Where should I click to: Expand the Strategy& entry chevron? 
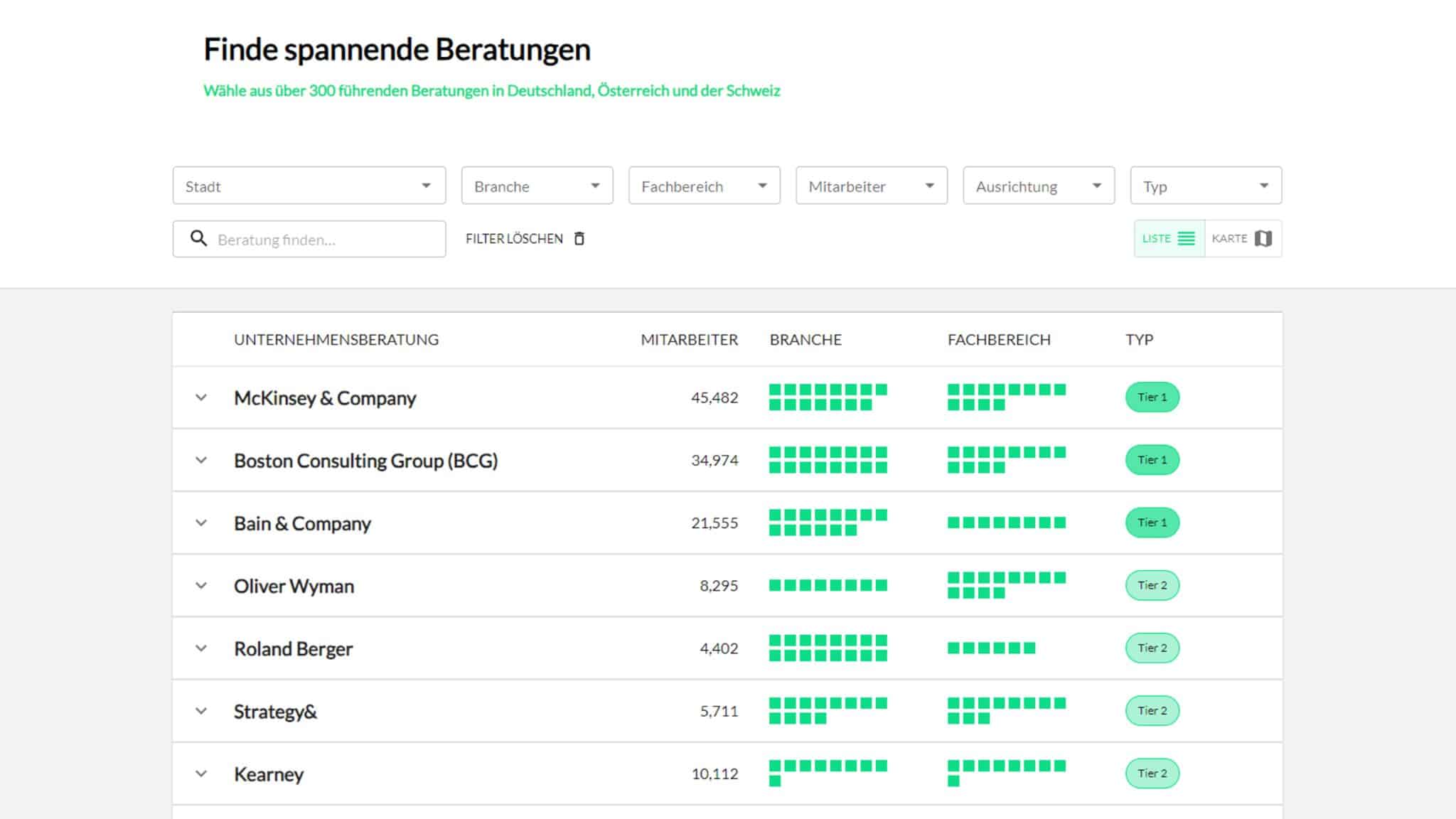click(x=201, y=711)
